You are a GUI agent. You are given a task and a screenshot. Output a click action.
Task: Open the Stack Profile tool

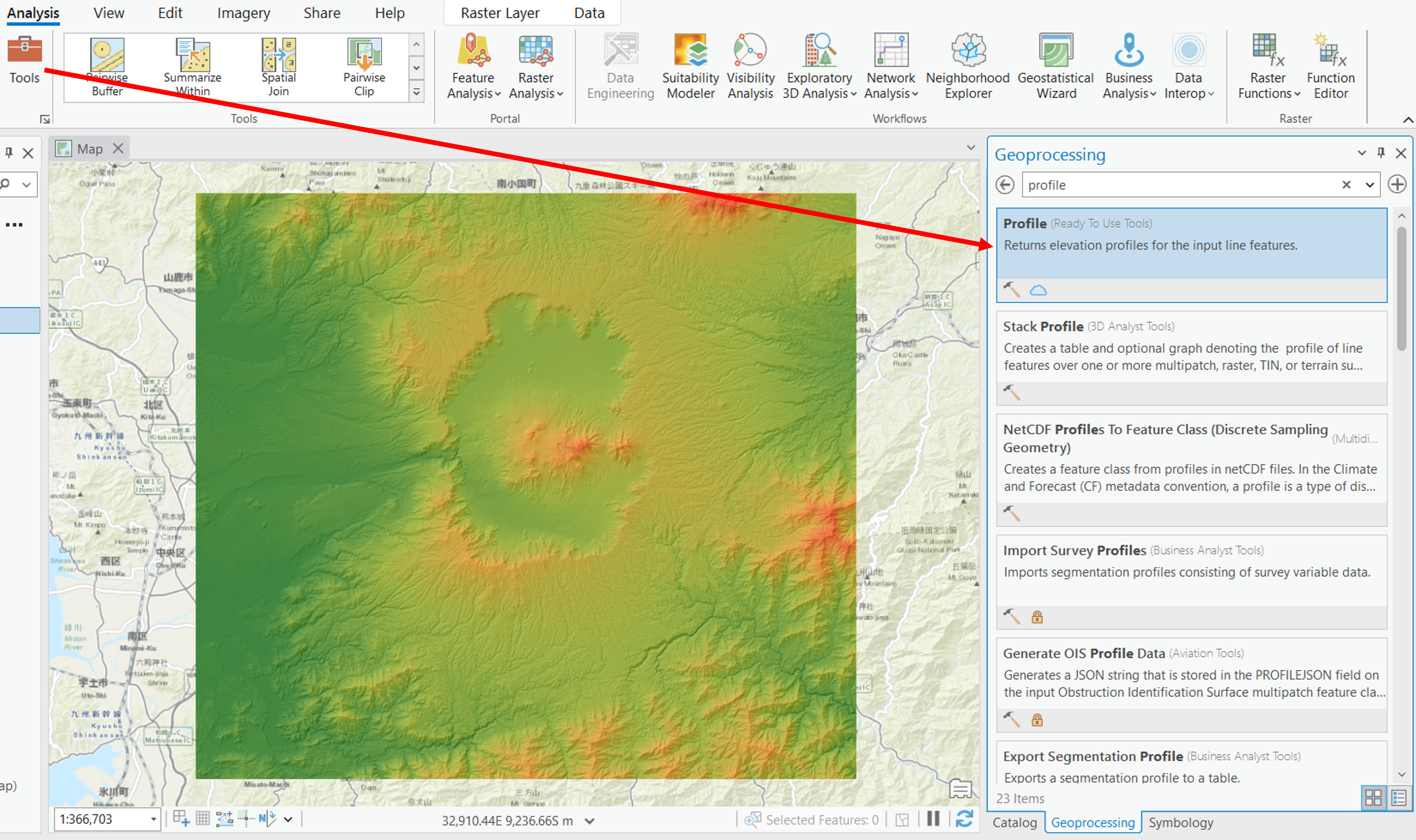click(1191, 358)
